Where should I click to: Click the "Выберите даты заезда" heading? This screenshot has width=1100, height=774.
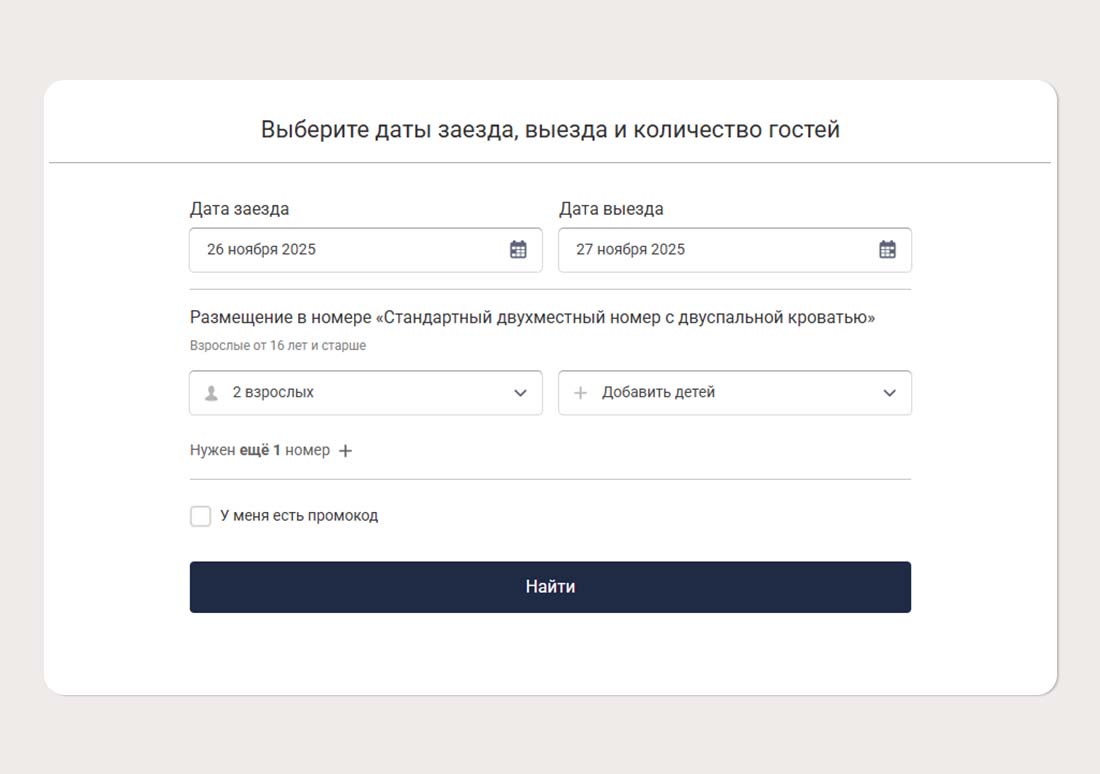[x=550, y=130]
